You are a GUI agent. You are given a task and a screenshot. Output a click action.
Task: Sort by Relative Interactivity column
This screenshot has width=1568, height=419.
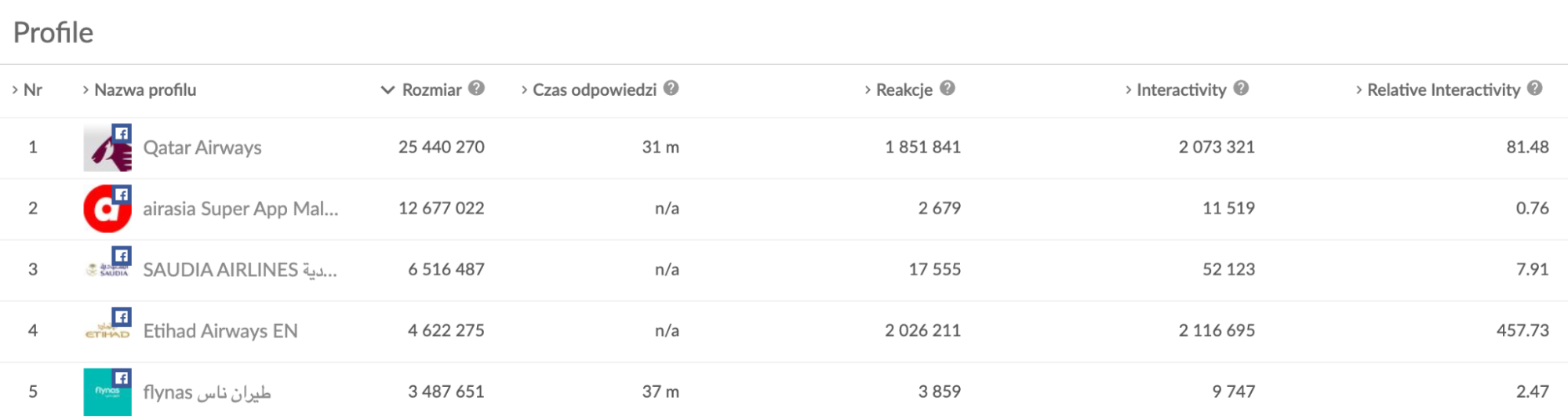(1442, 90)
